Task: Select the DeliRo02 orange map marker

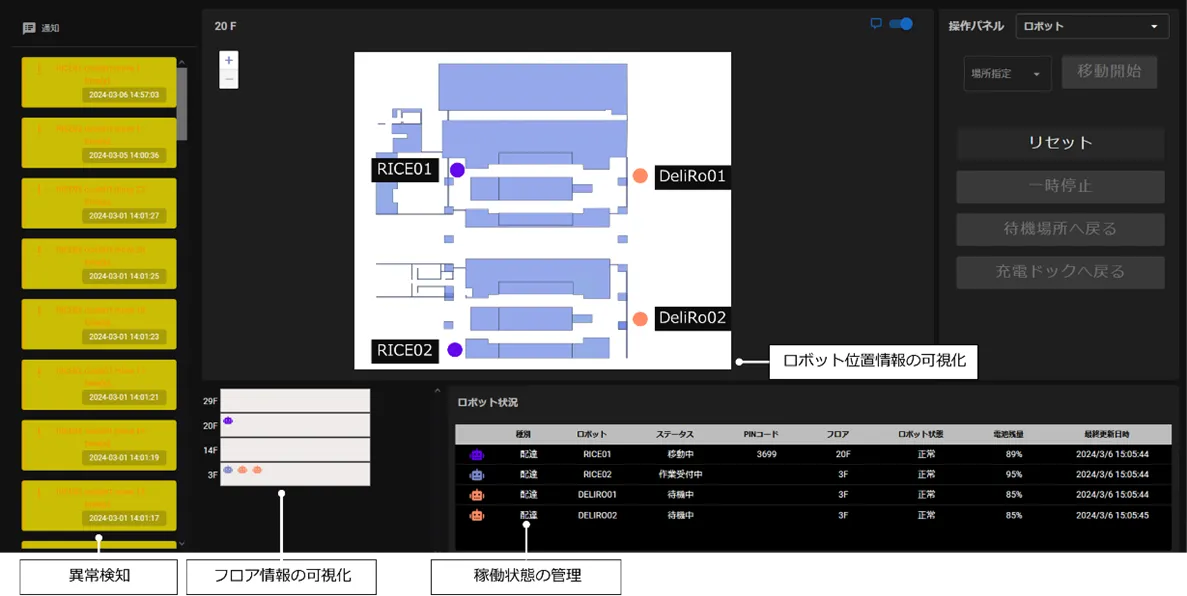Action: (x=640, y=319)
